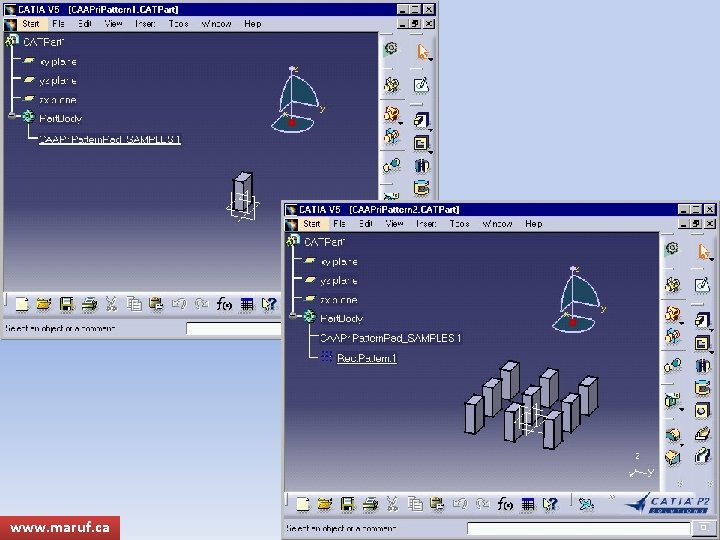
Task: Open File menu in CAAPriPattern2 window
Action: 339,224
